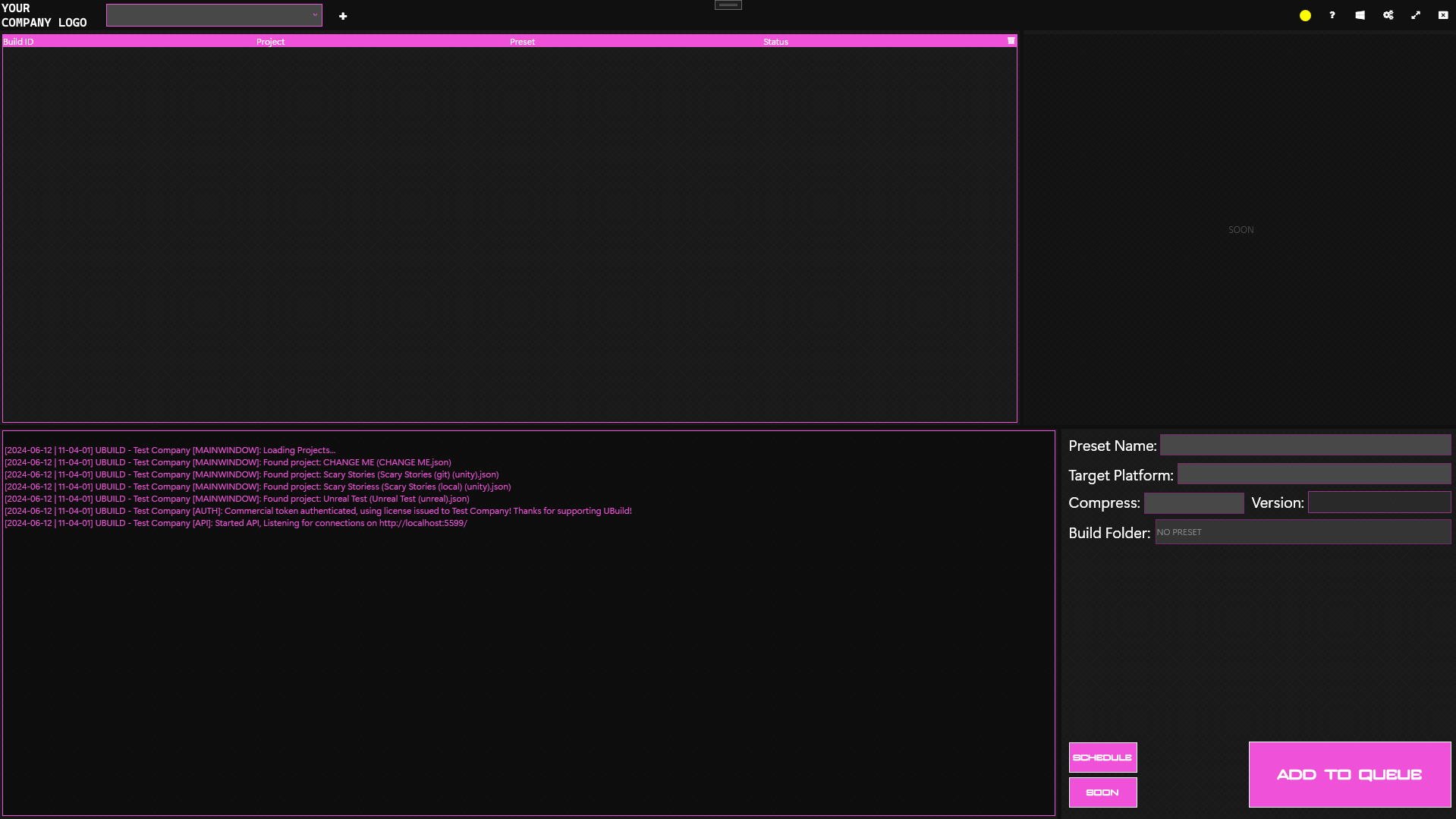The image size is (1456, 819).
Task: Open the Compress dropdown
Action: [1193, 502]
